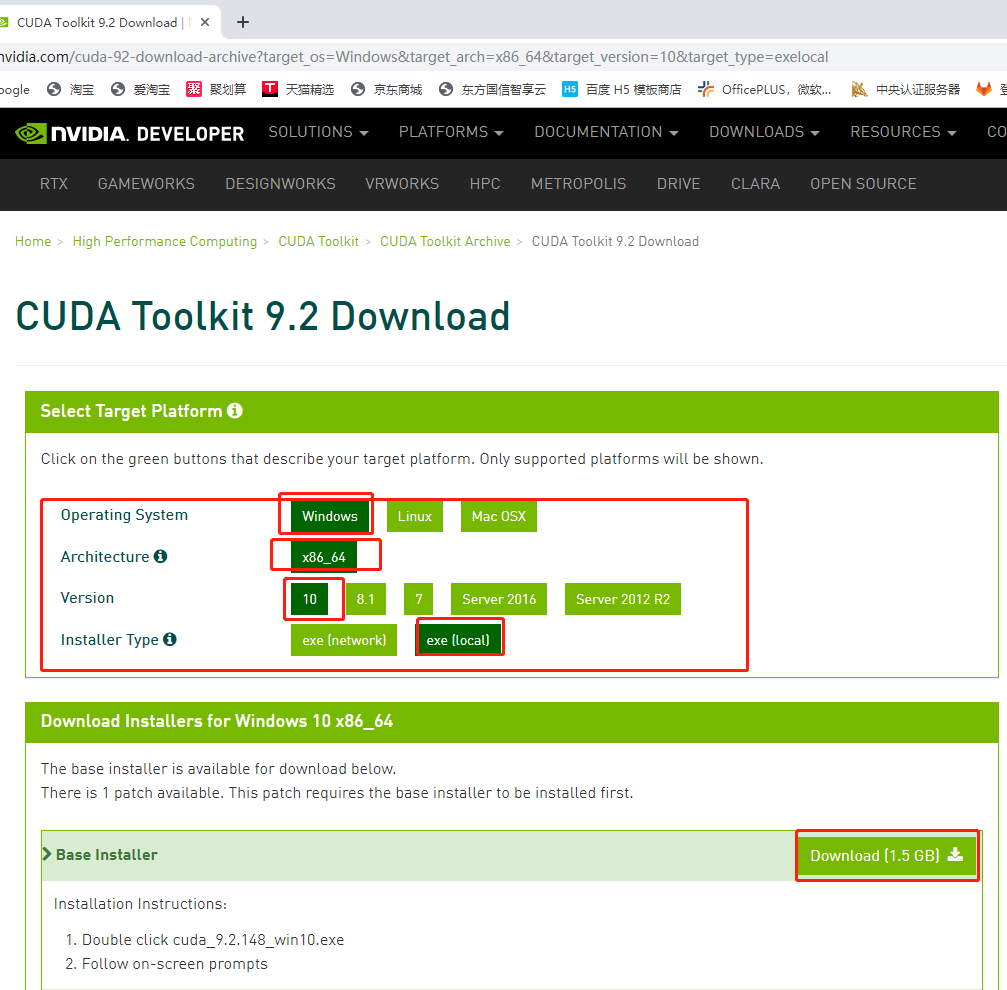Image resolution: width=1007 pixels, height=990 pixels.
Task: Go to High Performance Computing breadcrumb
Action: [x=164, y=241]
